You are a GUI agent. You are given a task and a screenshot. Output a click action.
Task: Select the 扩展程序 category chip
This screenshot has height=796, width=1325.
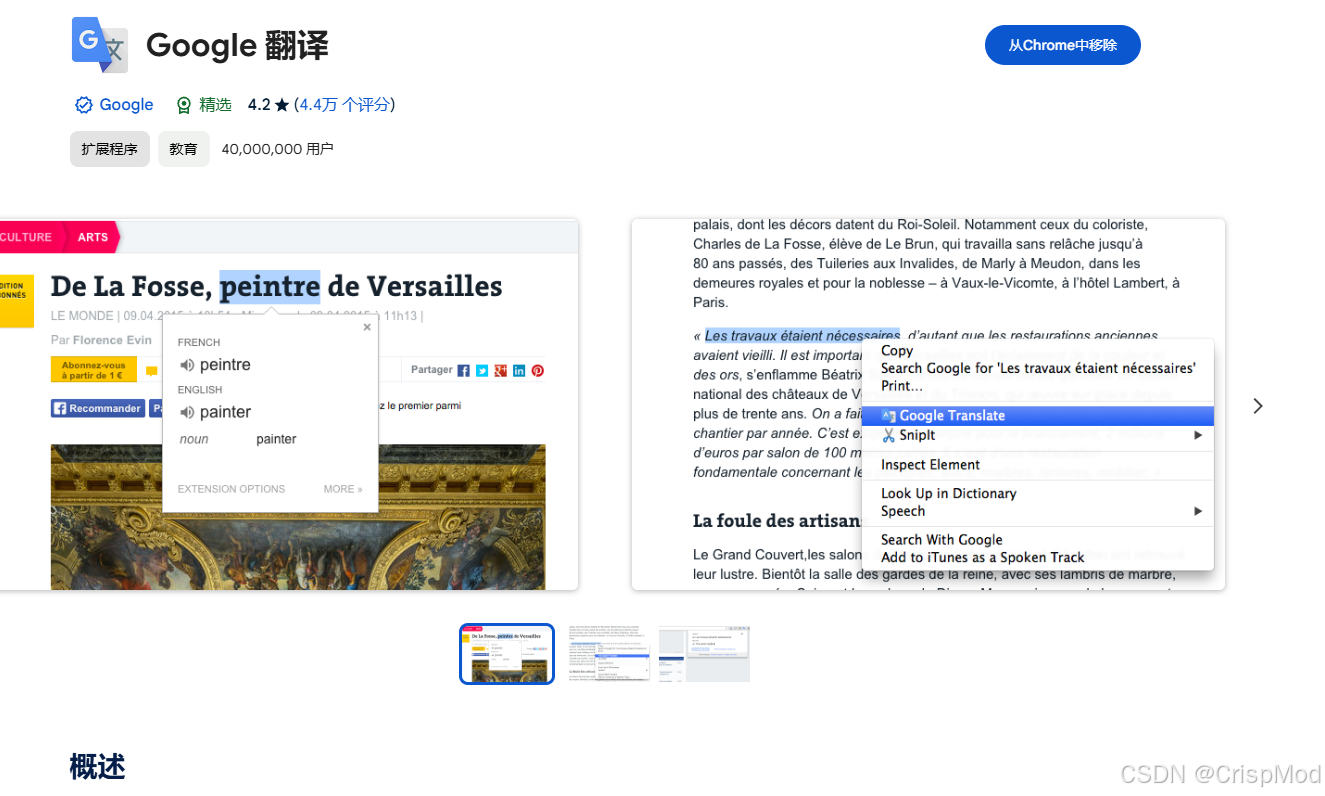(110, 149)
